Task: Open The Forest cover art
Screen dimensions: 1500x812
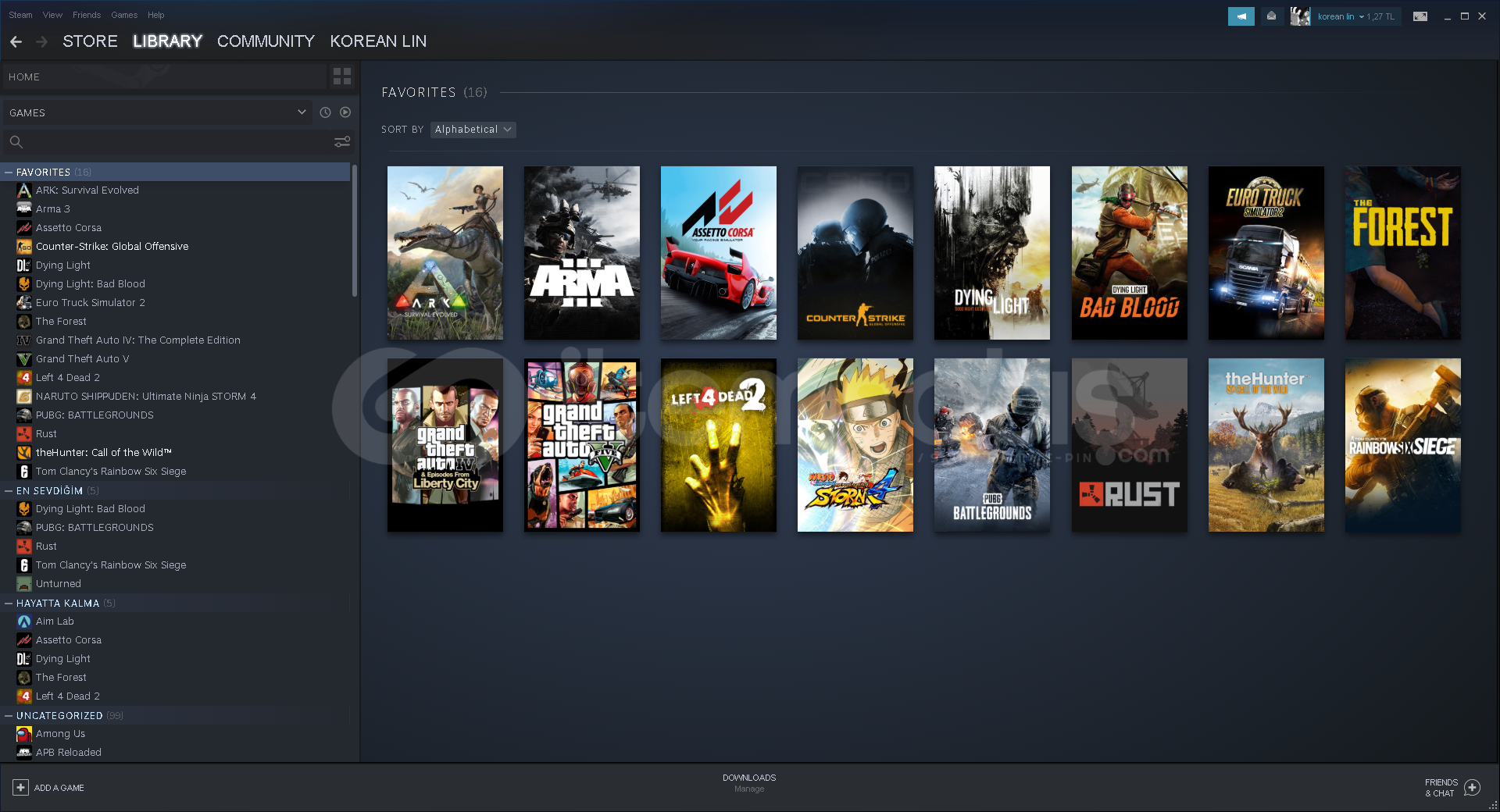Action: [1403, 253]
